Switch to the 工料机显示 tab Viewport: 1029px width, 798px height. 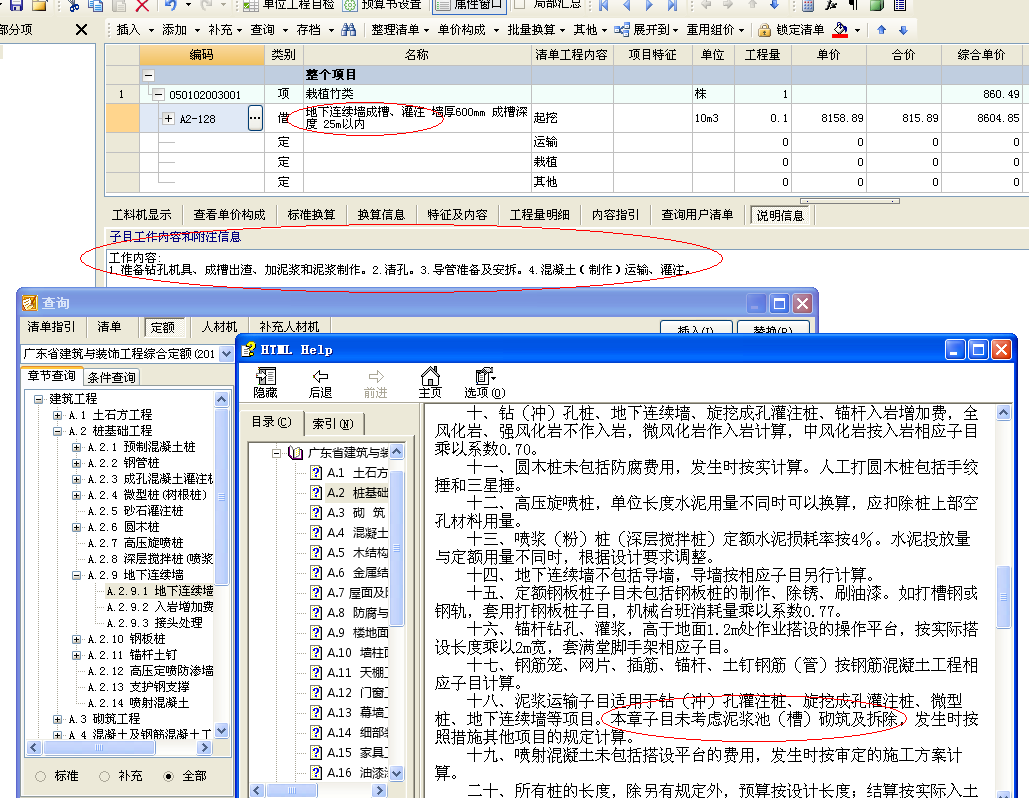141,215
